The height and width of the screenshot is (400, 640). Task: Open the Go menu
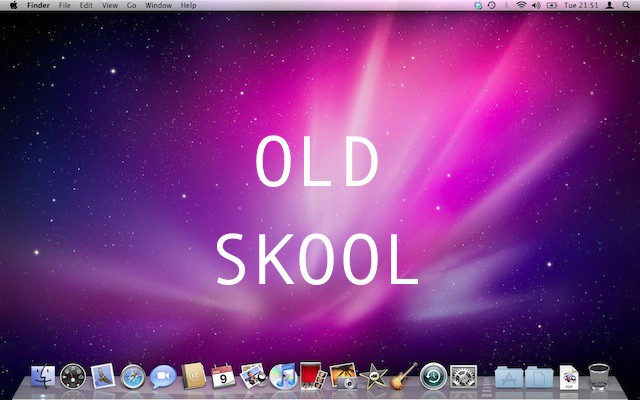[x=131, y=6]
